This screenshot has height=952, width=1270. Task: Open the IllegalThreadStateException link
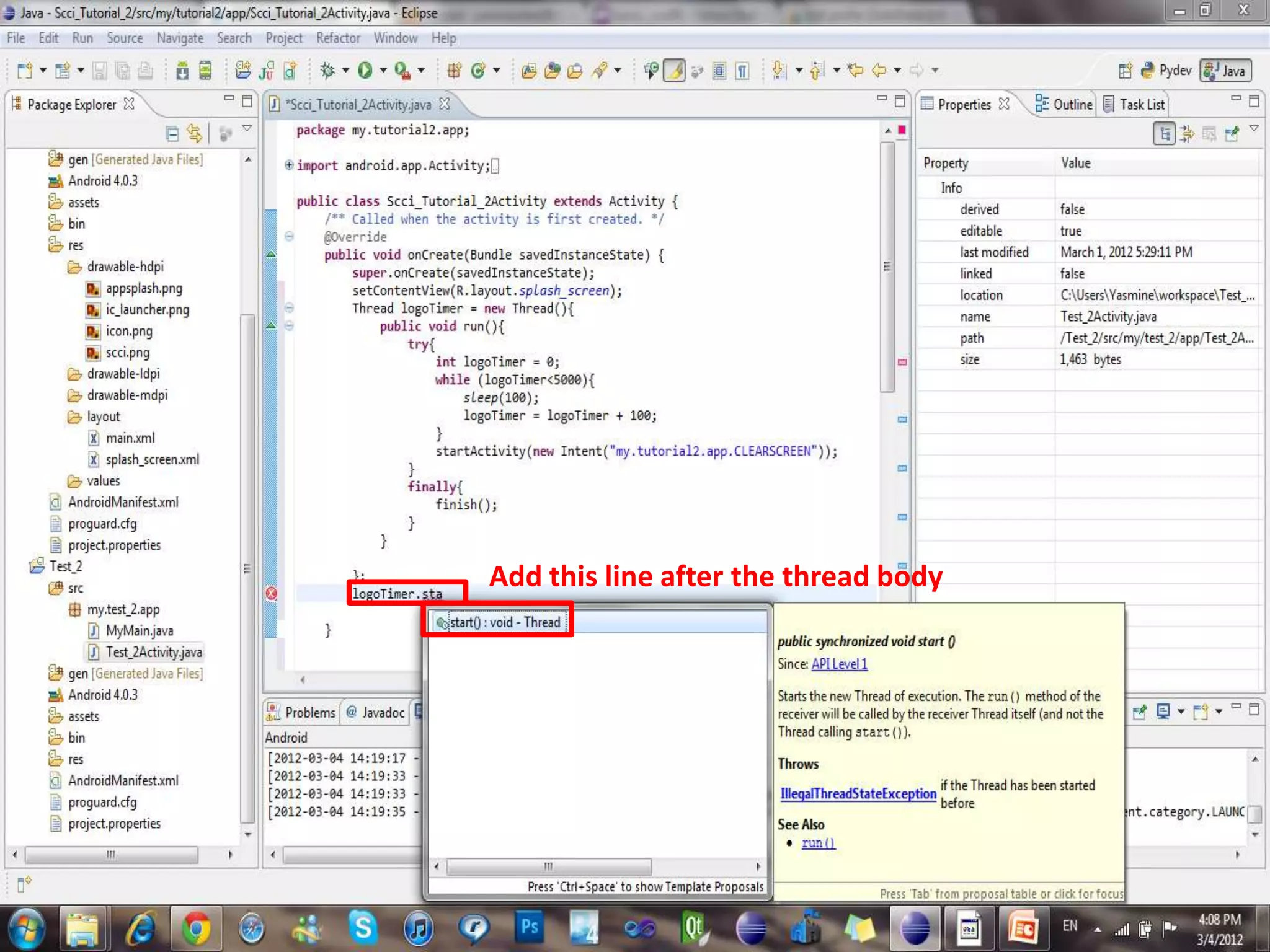point(858,793)
